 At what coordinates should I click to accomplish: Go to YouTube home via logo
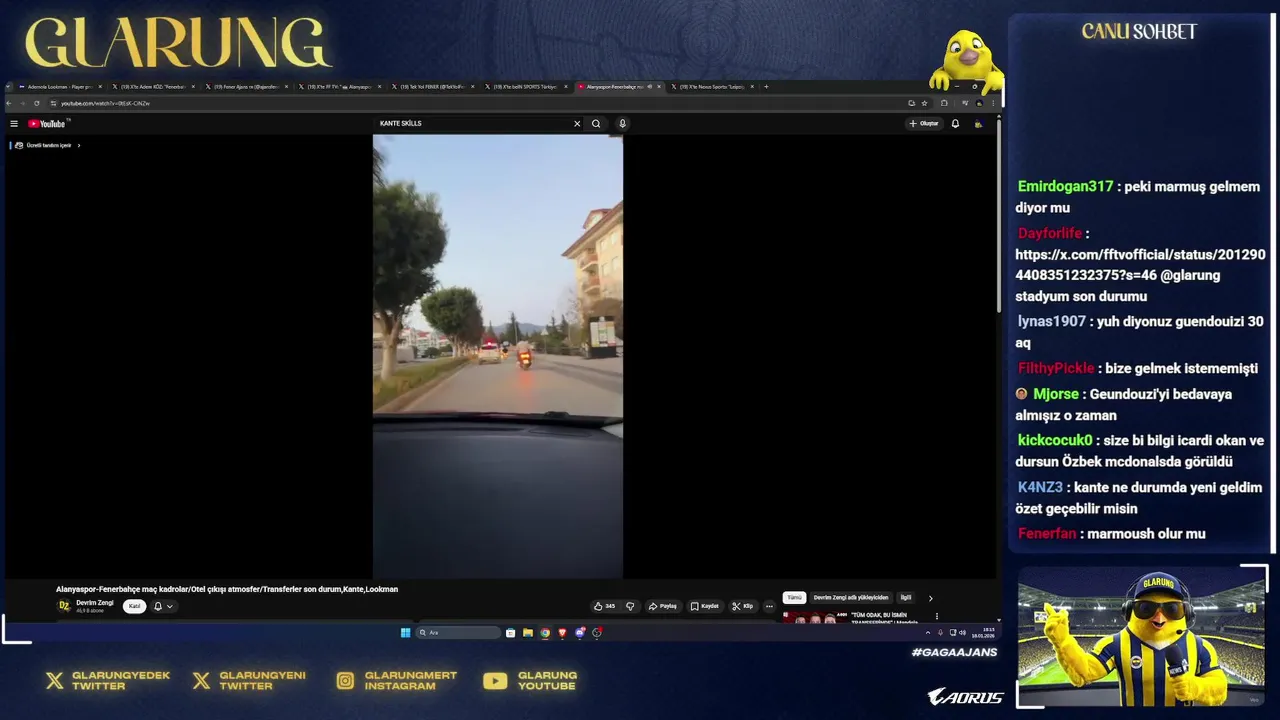(x=47, y=124)
